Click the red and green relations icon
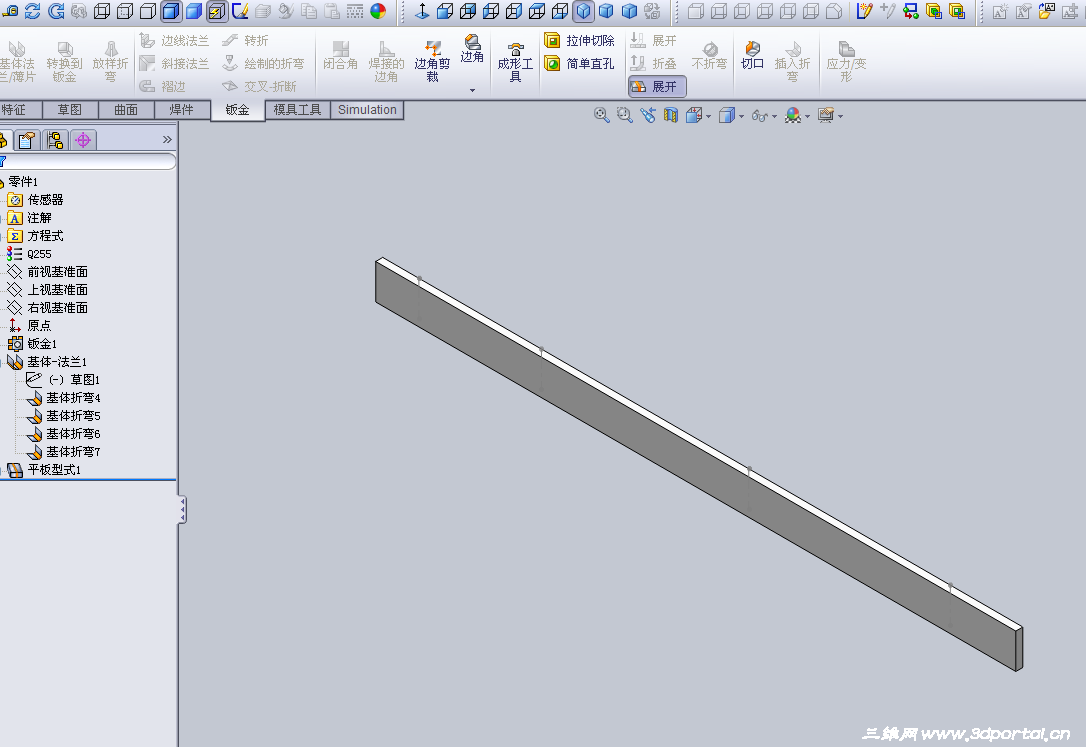The image size is (1086, 747). pos(911,11)
